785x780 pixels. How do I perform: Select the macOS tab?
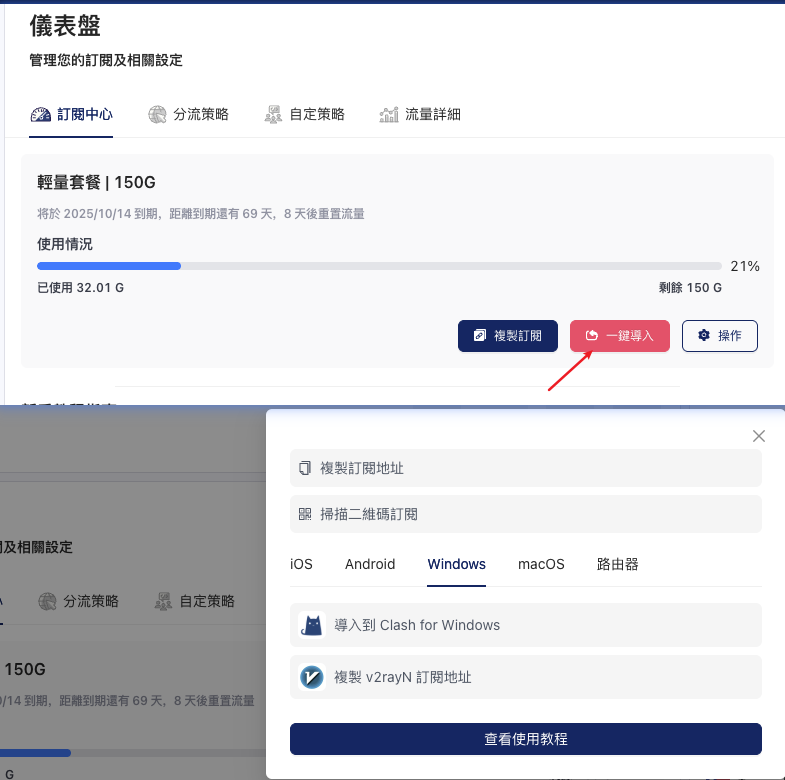(x=541, y=564)
